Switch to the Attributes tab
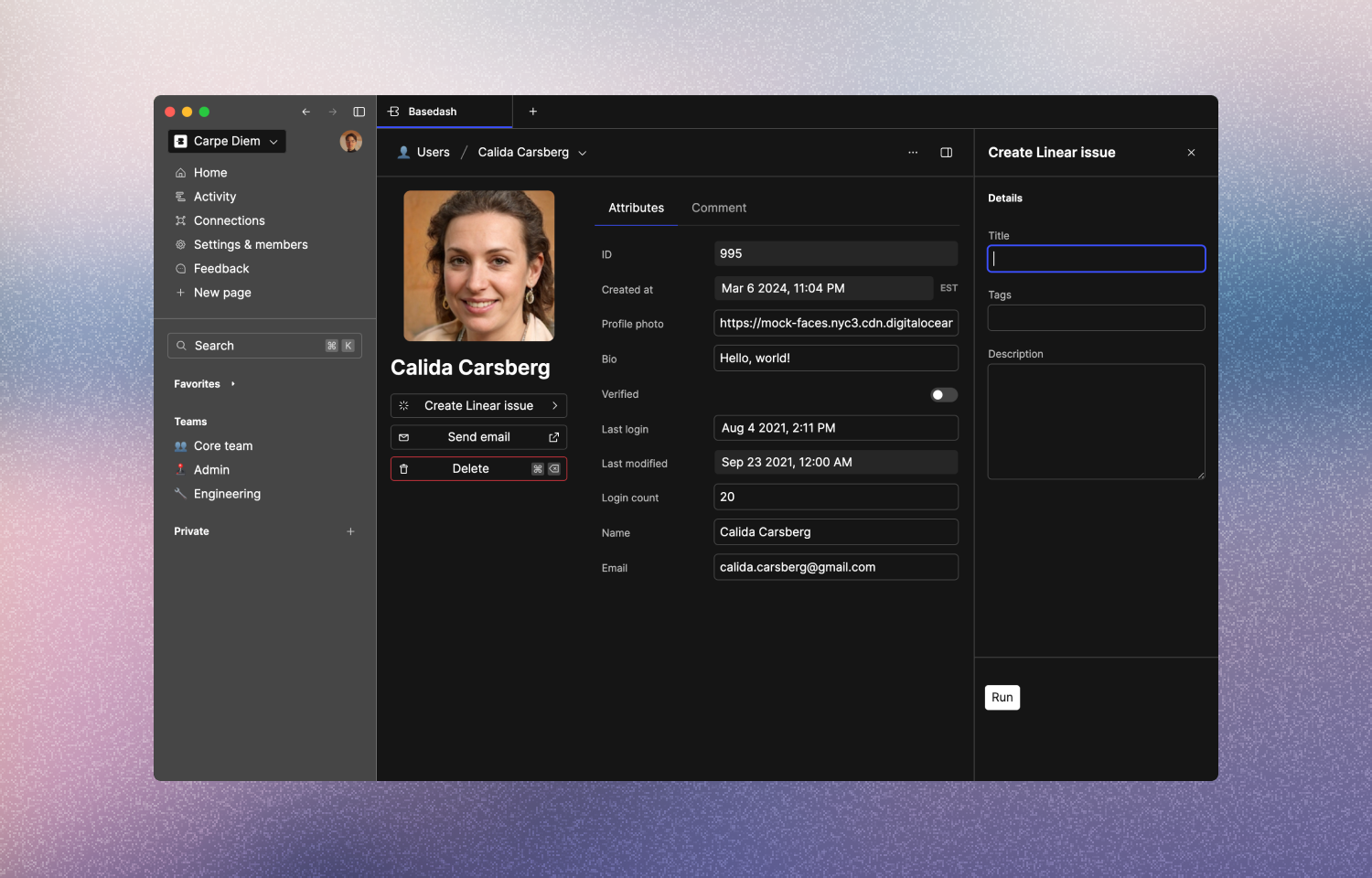 tap(637, 208)
